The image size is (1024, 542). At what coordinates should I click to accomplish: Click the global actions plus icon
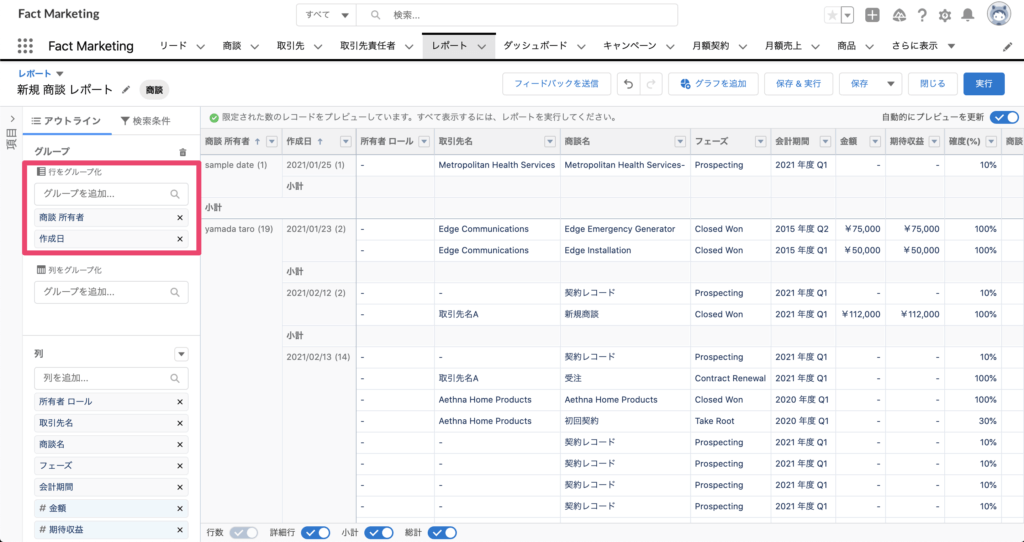873,15
